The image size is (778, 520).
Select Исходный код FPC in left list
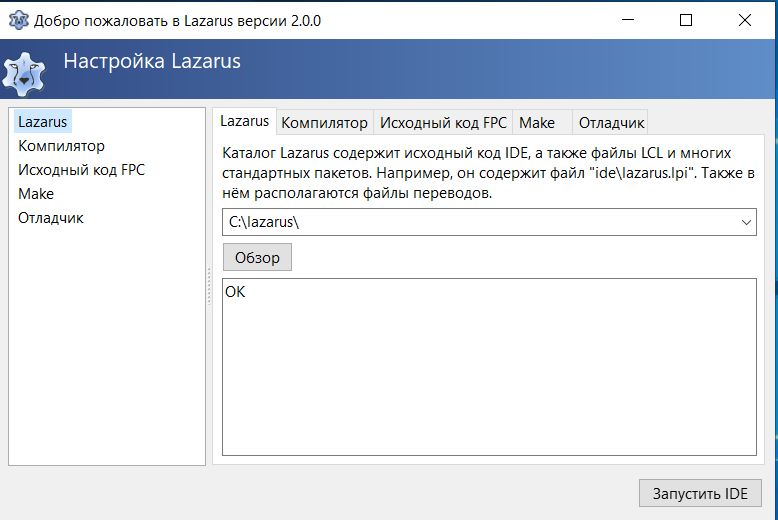point(81,170)
